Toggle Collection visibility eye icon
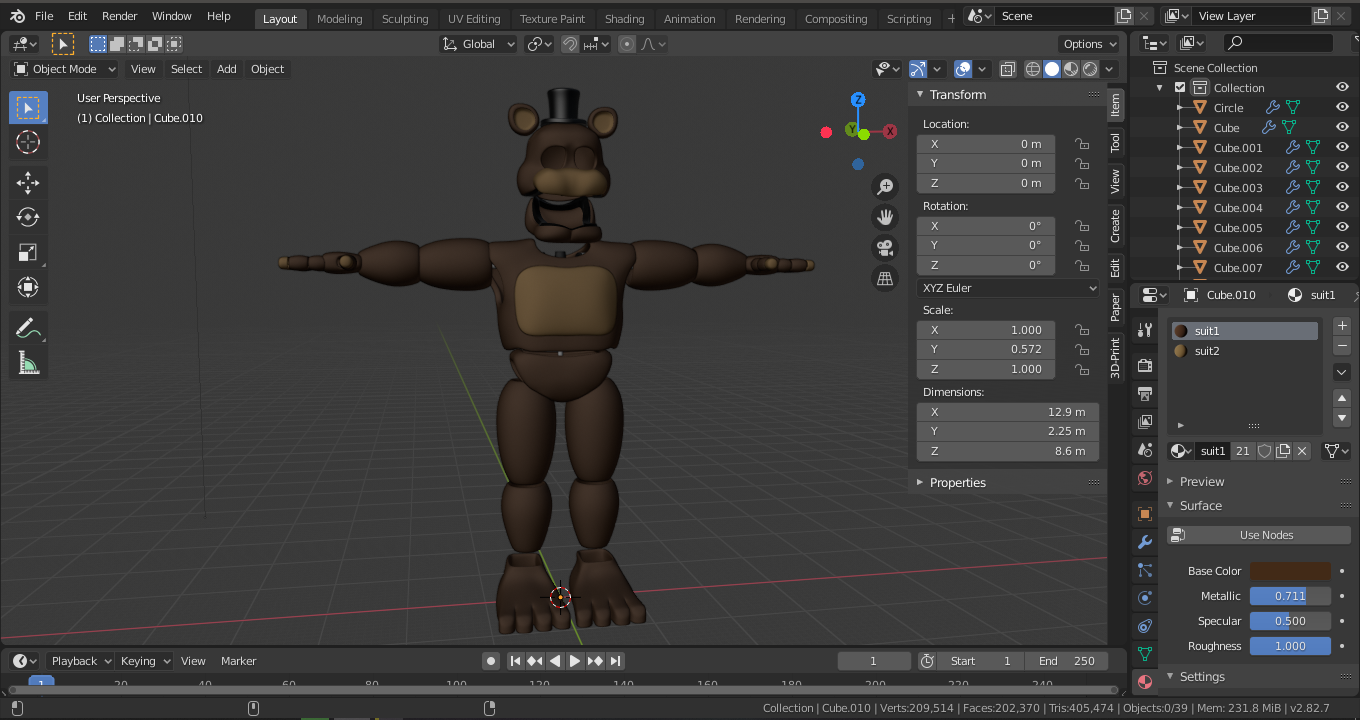 (1343, 87)
